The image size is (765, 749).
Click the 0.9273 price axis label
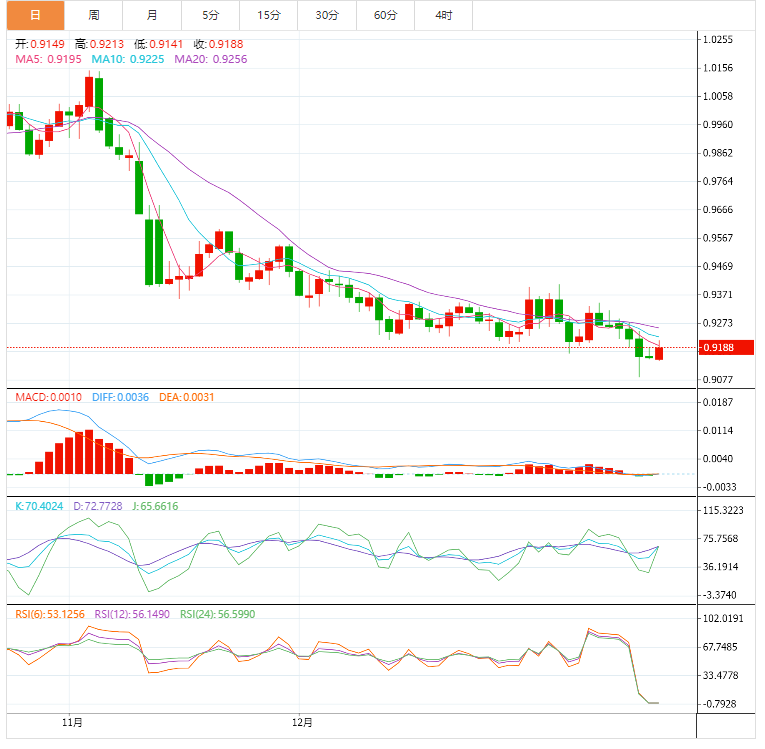(718, 323)
